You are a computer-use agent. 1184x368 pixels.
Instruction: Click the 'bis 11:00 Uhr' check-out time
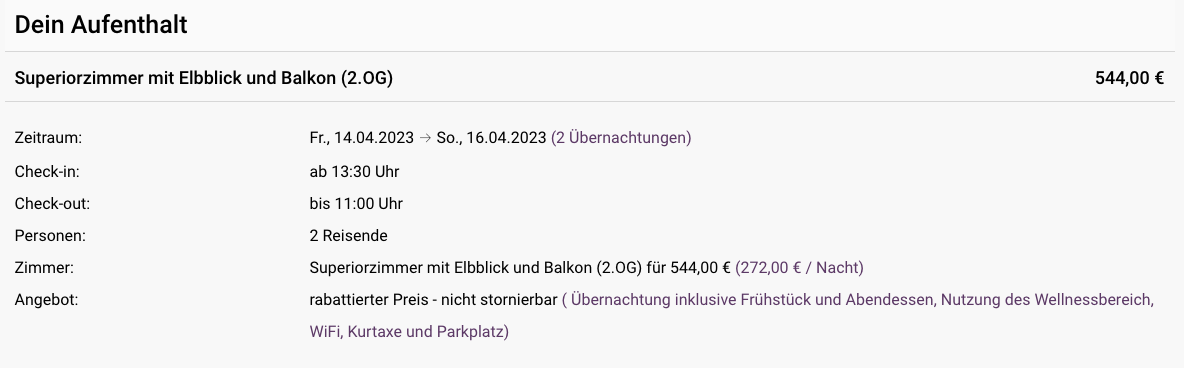pyautogui.click(x=356, y=204)
